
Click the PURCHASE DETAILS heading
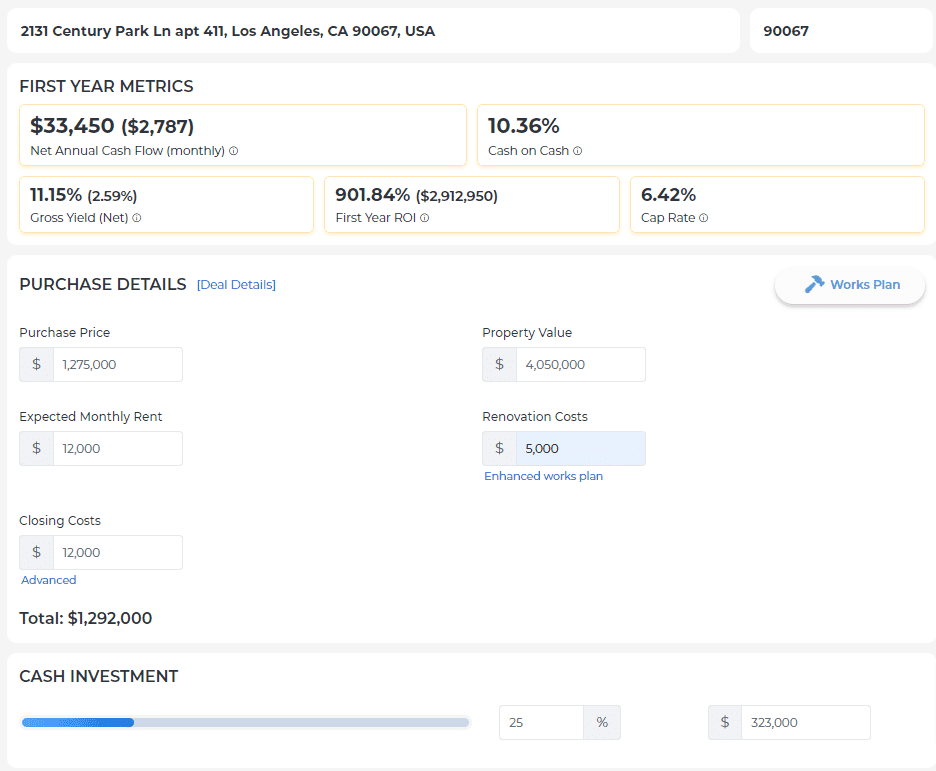pyautogui.click(x=103, y=285)
